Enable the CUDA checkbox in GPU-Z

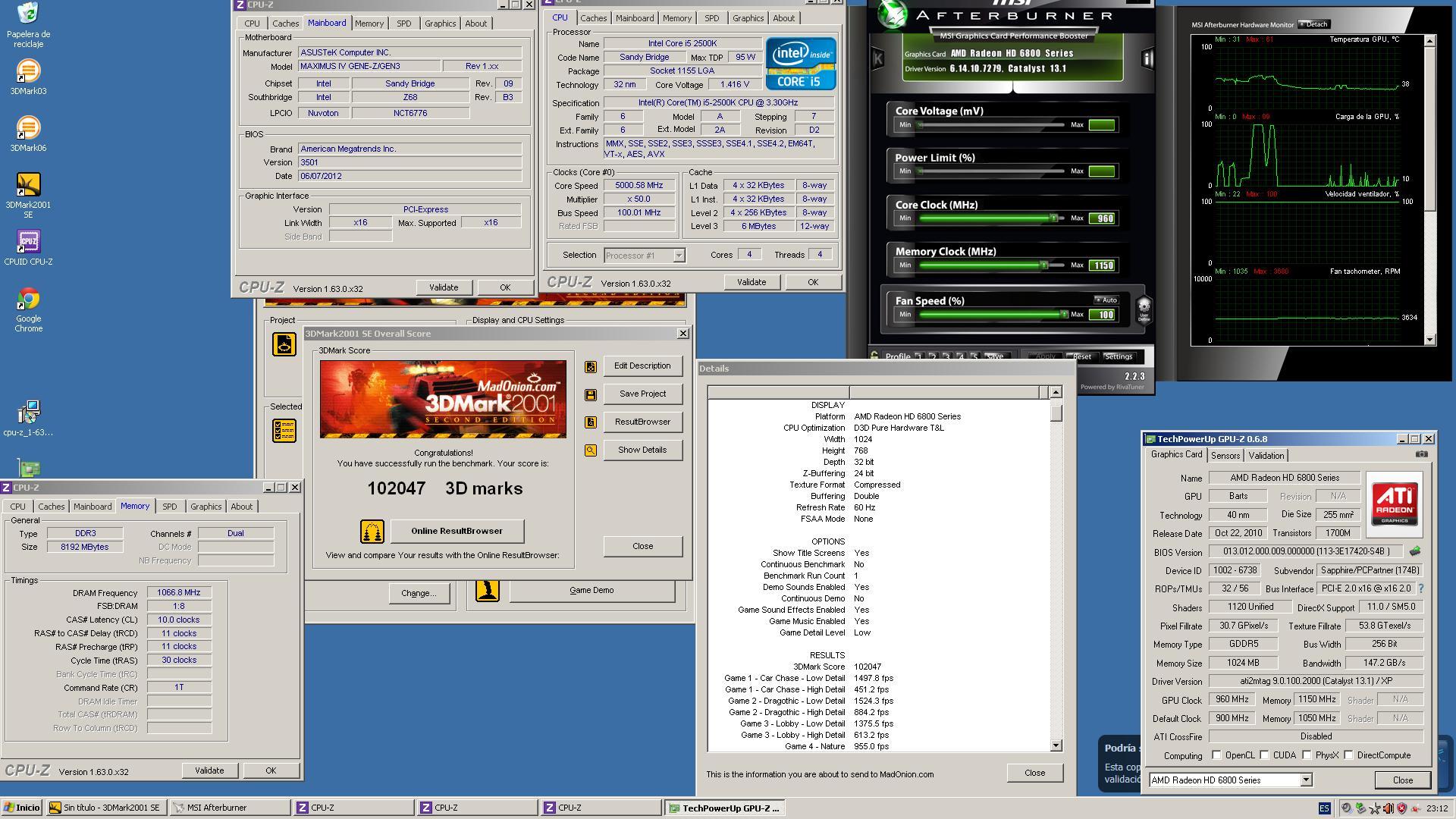tap(1265, 755)
